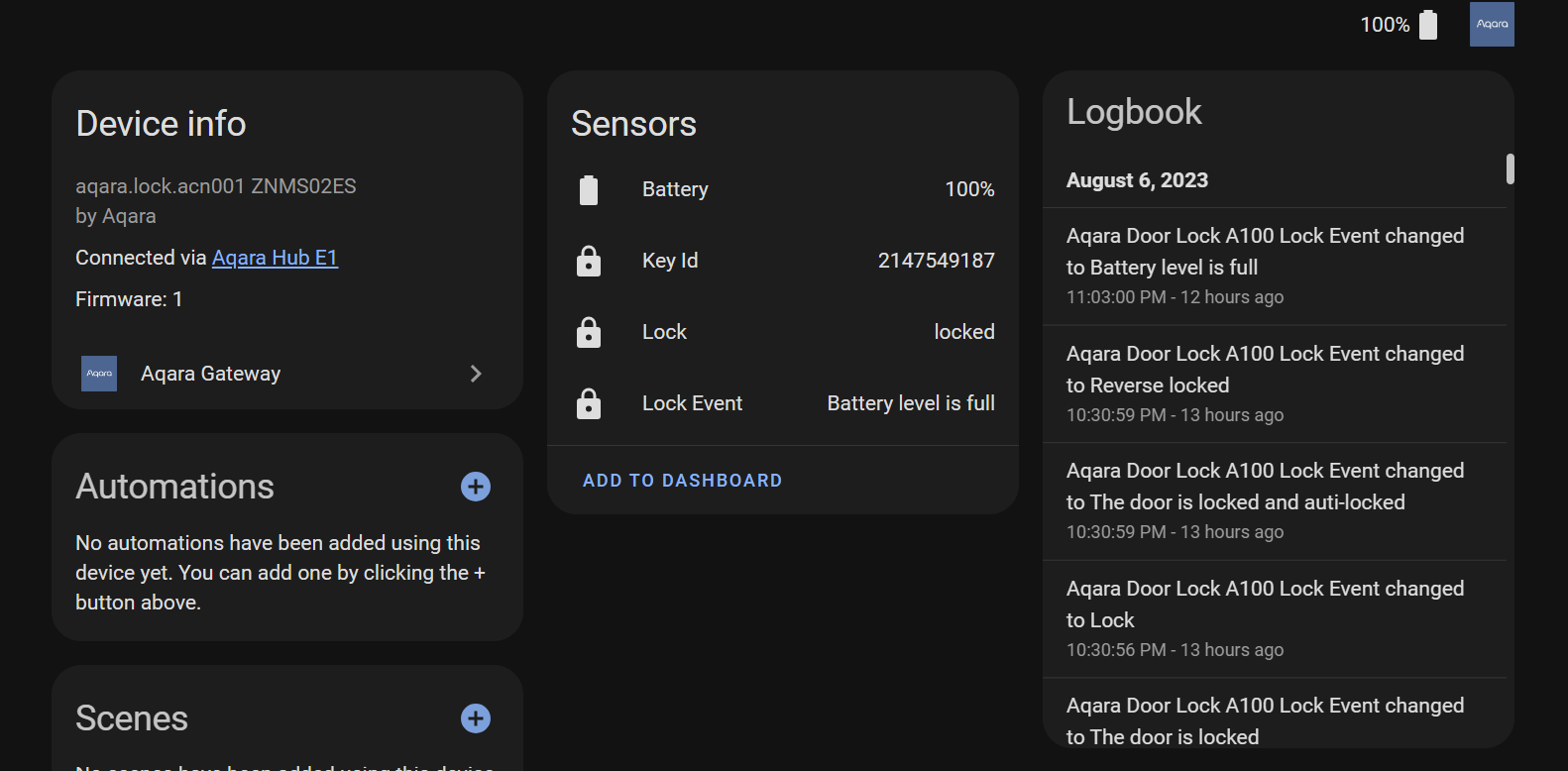
Task: Open logbook entry 'to Battery level is full'
Action: pos(1275,267)
